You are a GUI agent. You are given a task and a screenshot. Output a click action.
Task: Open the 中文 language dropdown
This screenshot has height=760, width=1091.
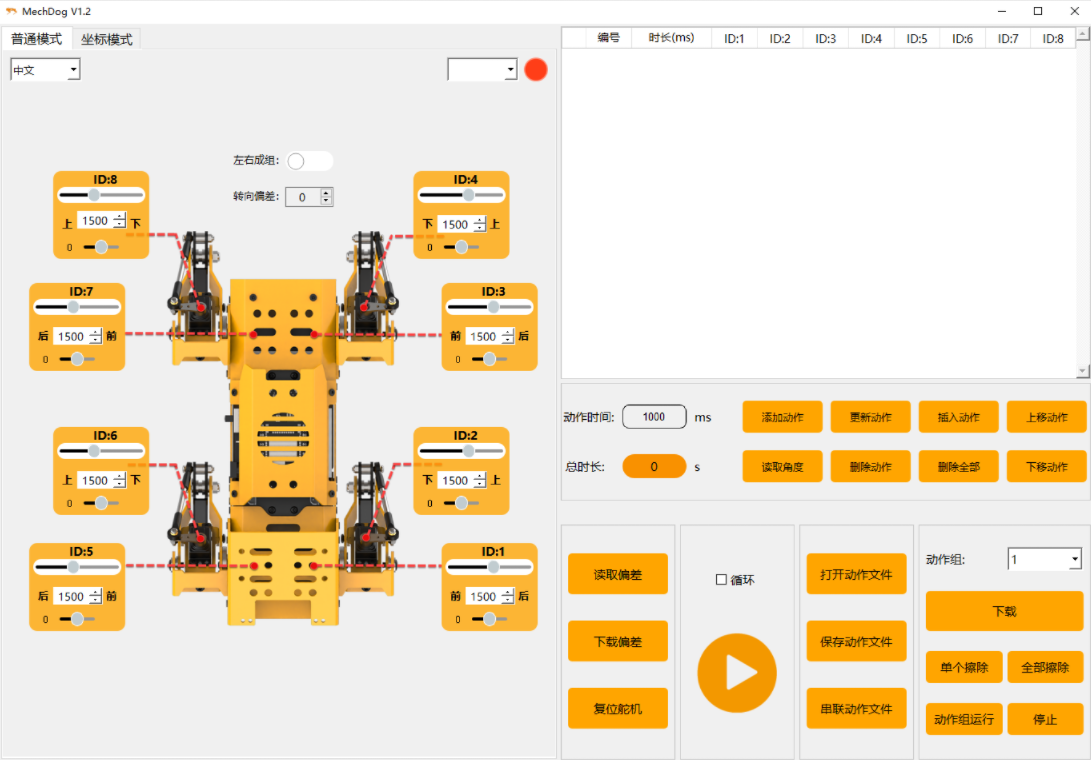(45, 70)
